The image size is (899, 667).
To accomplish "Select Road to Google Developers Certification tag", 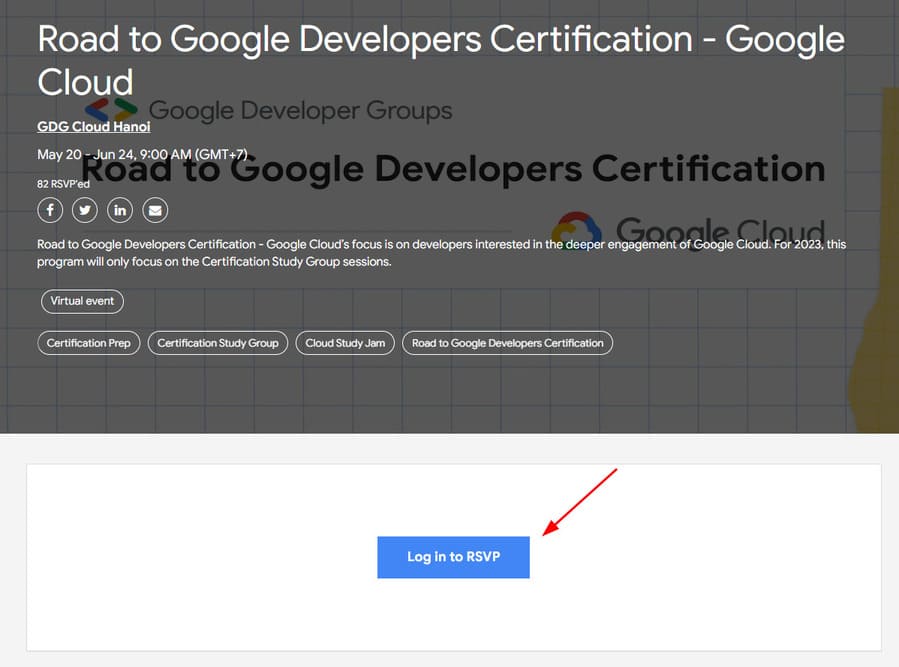I will pos(507,343).
